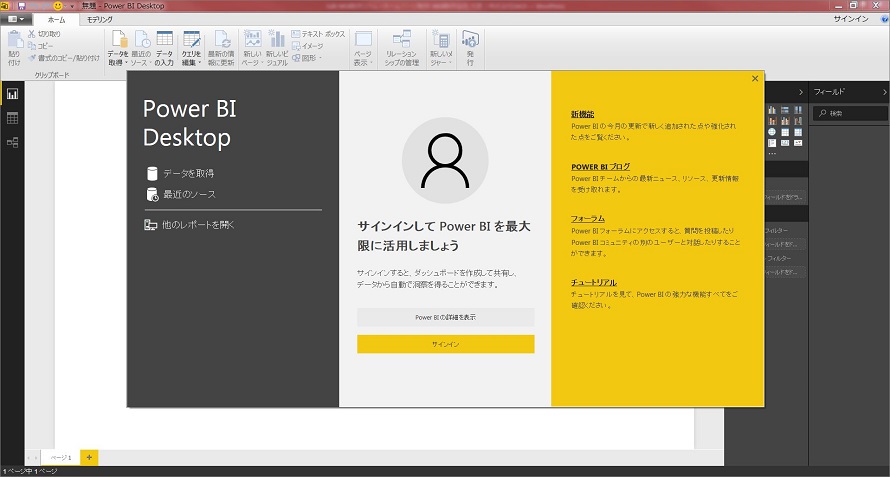Open the チュートリアル link
Image resolution: width=890 pixels, height=477 pixels.
(x=594, y=282)
